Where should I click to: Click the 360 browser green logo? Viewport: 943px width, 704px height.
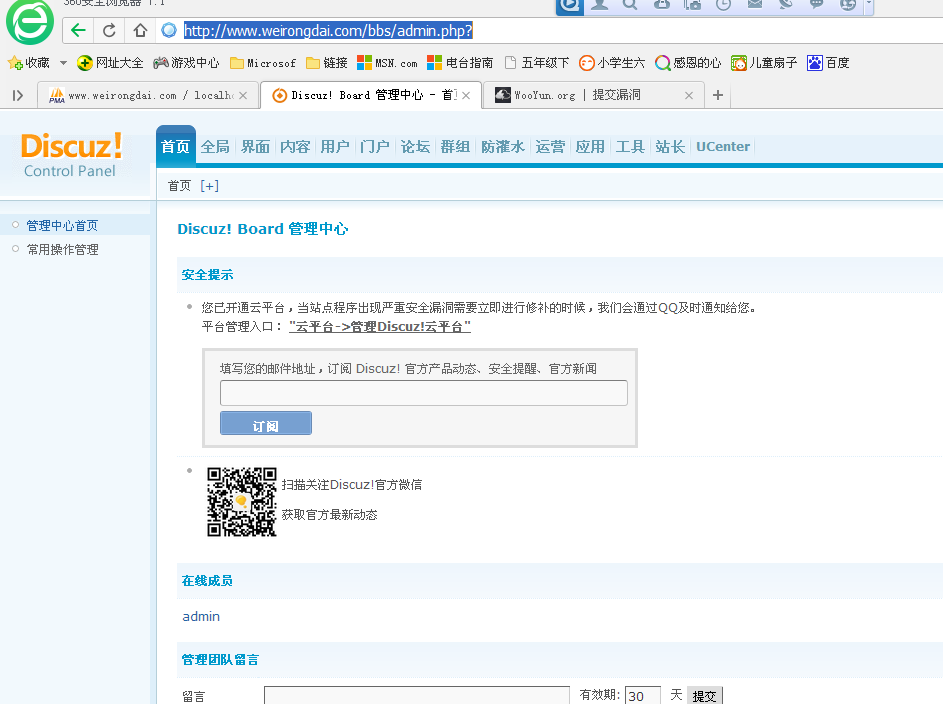[29, 22]
